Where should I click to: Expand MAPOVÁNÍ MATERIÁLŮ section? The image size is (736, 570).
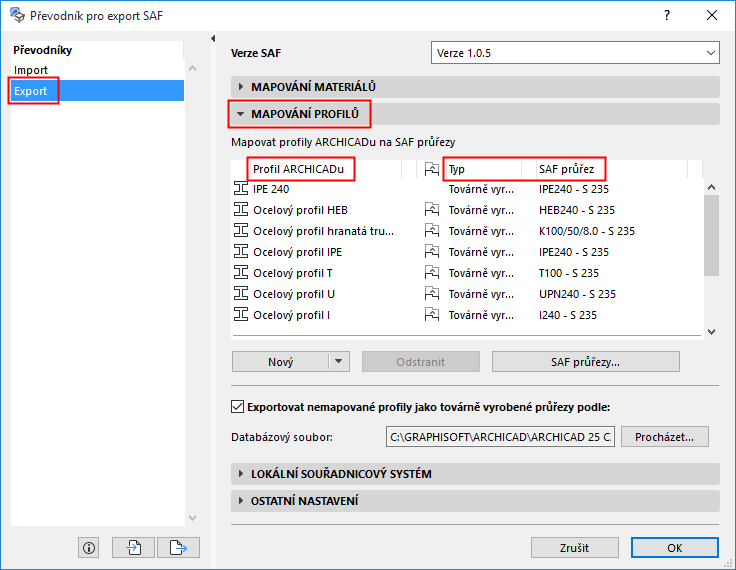(x=475, y=87)
